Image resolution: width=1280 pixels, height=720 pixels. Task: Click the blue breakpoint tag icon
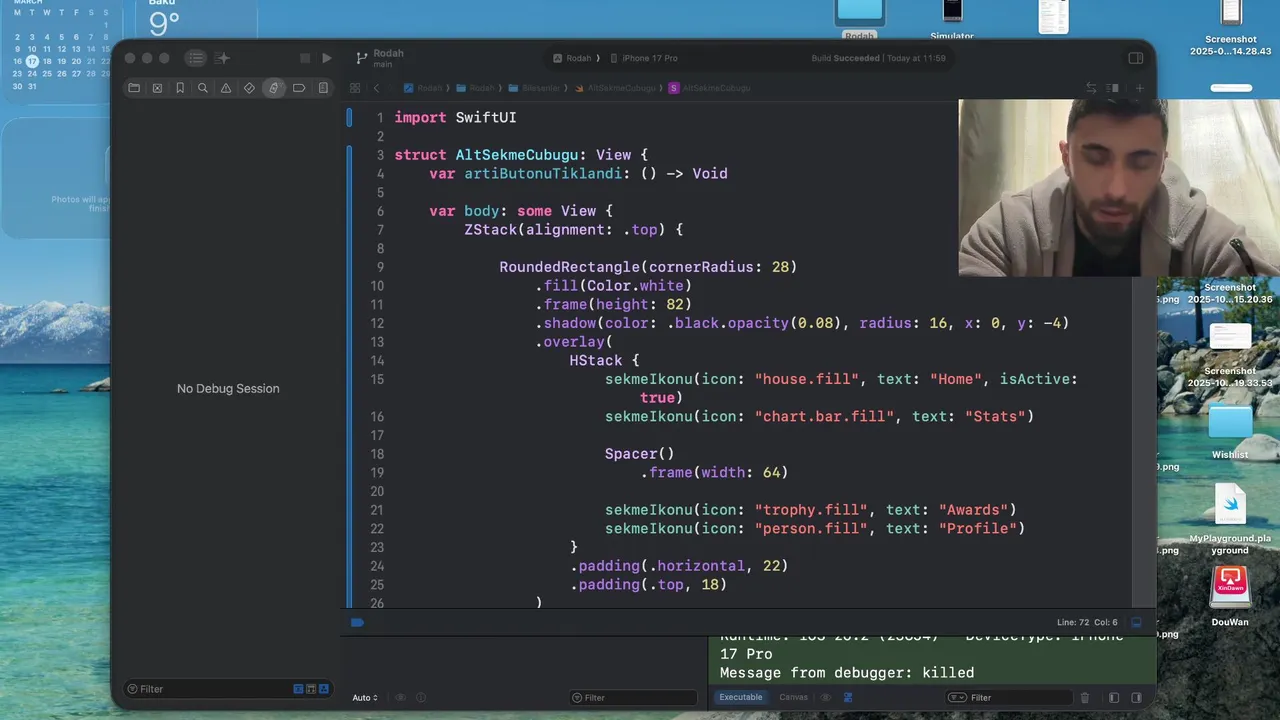click(357, 622)
